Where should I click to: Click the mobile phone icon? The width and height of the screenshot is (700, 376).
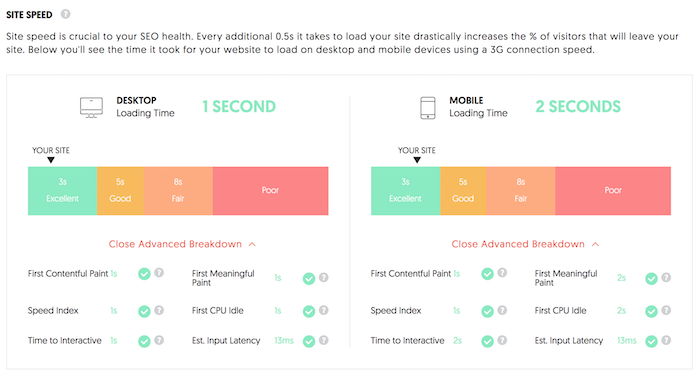[x=428, y=108]
